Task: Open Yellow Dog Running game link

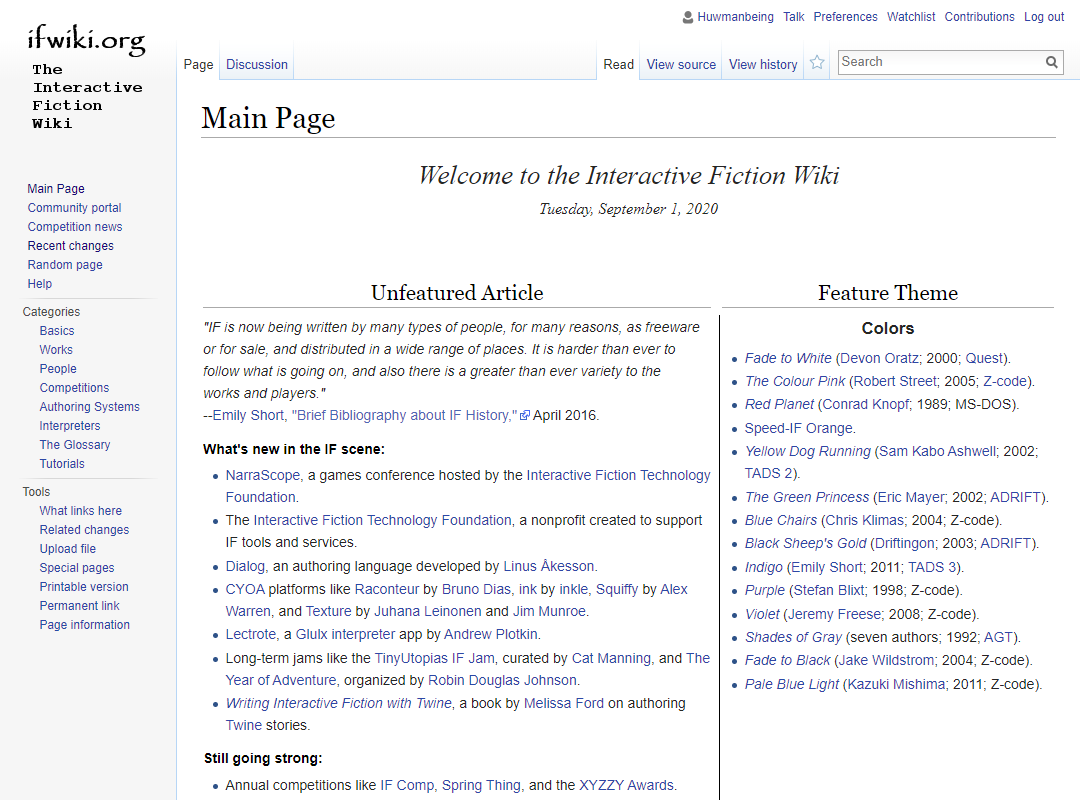Action: (807, 451)
